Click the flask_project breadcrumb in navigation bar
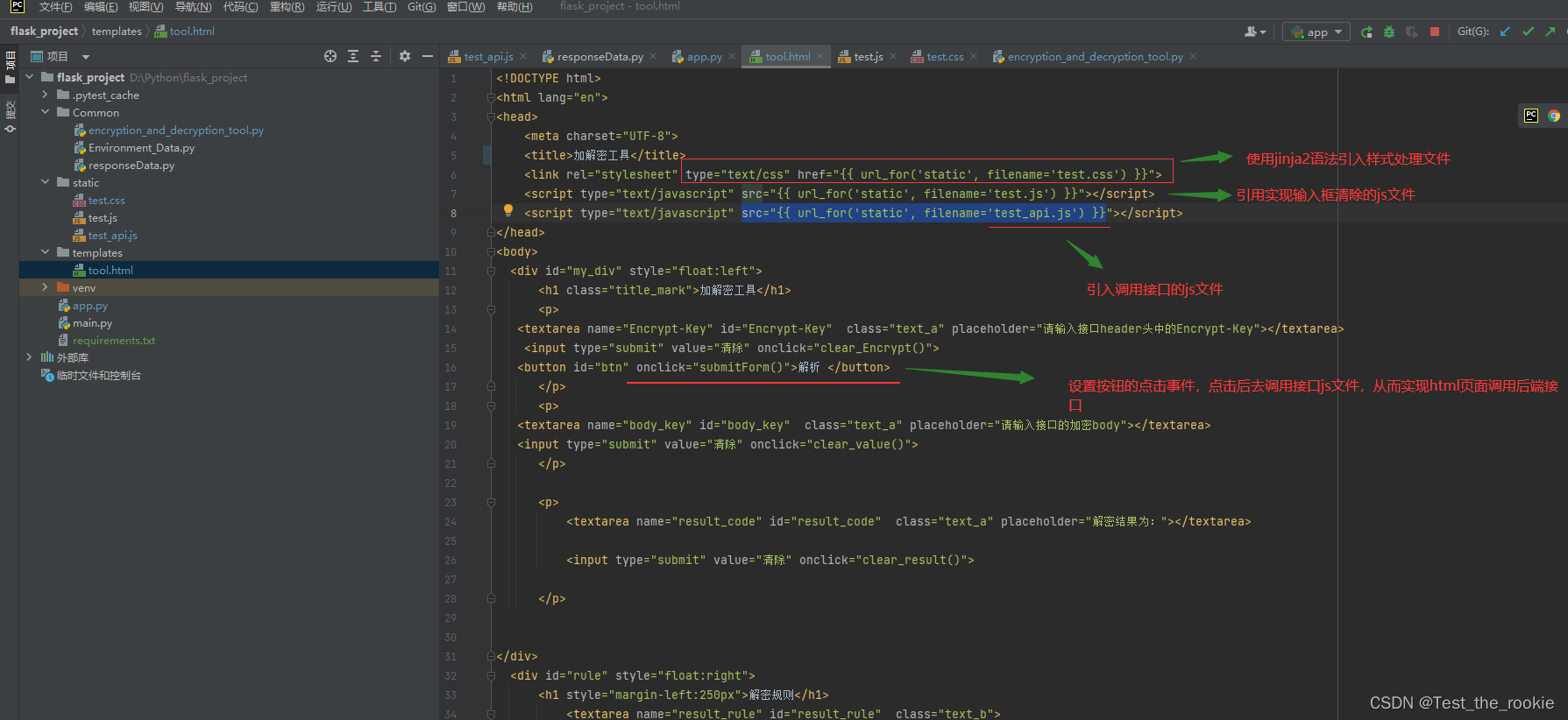1568x720 pixels. tap(44, 32)
